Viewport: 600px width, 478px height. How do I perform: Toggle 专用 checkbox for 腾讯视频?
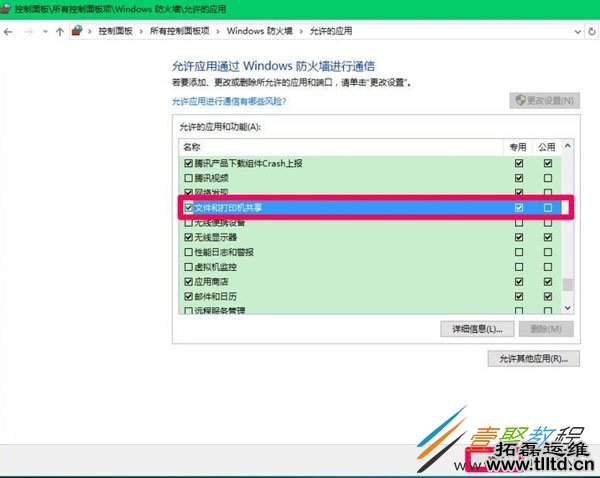[519, 178]
